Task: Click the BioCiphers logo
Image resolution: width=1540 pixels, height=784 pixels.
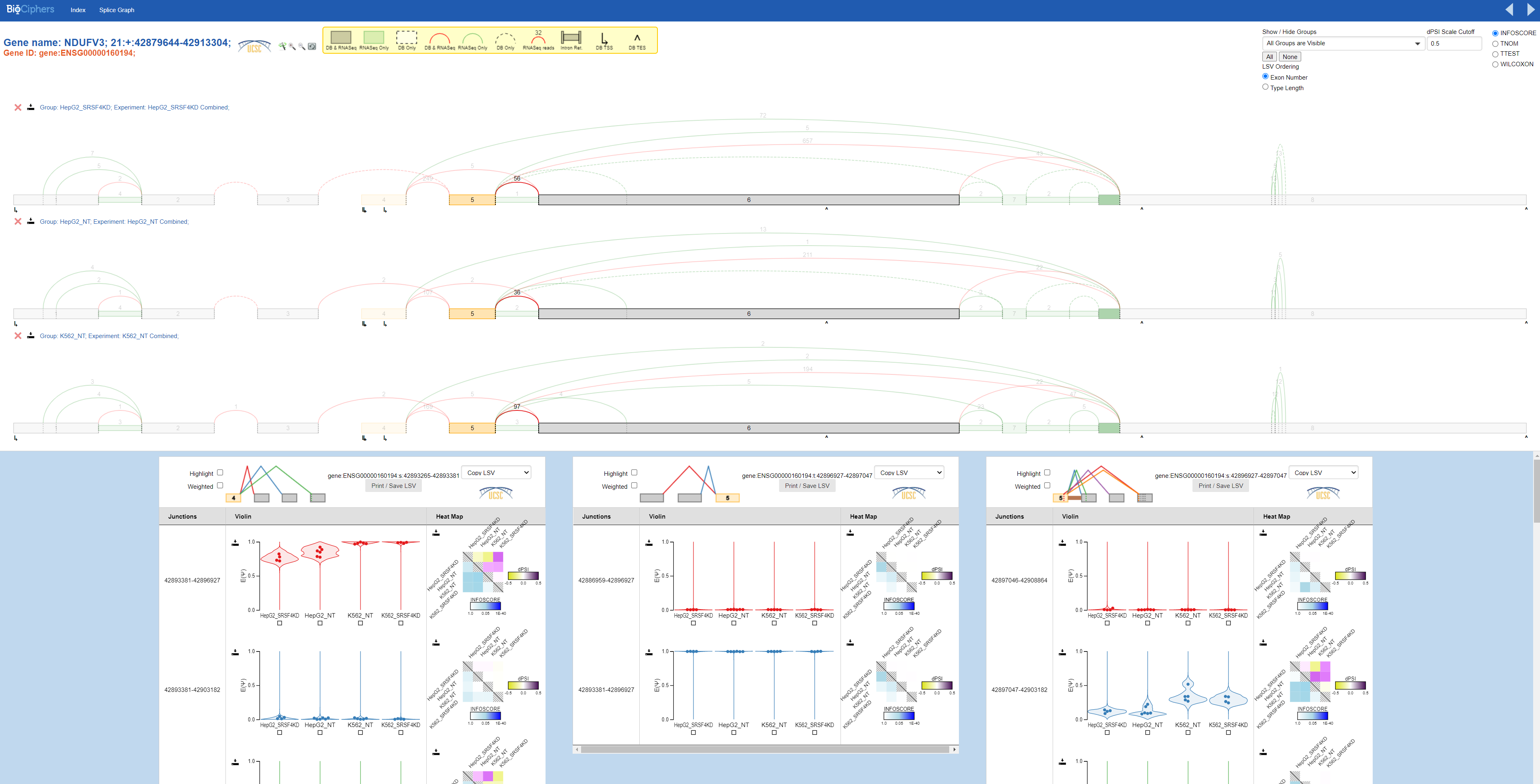Action: [30, 9]
